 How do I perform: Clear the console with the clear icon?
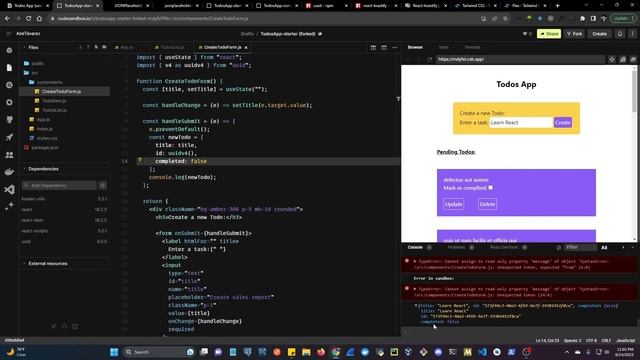pyautogui.click(x=559, y=247)
